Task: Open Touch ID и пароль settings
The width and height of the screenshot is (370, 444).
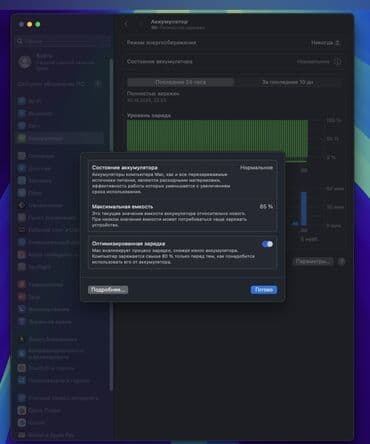Action: click(60, 368)
